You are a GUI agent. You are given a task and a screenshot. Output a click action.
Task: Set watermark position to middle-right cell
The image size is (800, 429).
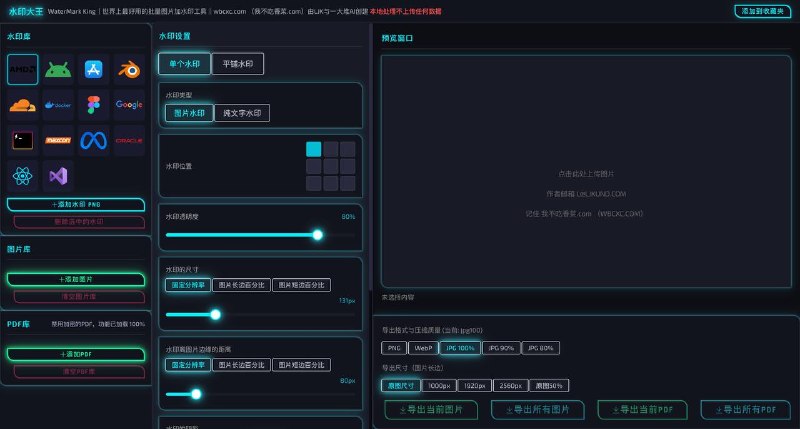[347, 166]
